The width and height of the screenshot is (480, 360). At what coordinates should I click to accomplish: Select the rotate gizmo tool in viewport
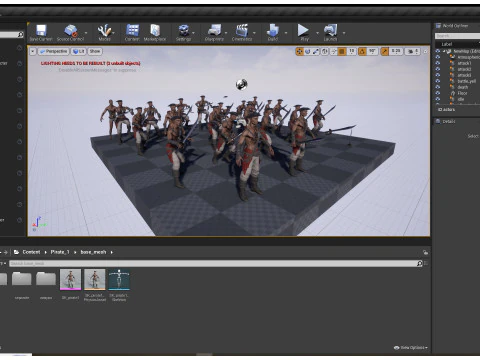(307, 51)
